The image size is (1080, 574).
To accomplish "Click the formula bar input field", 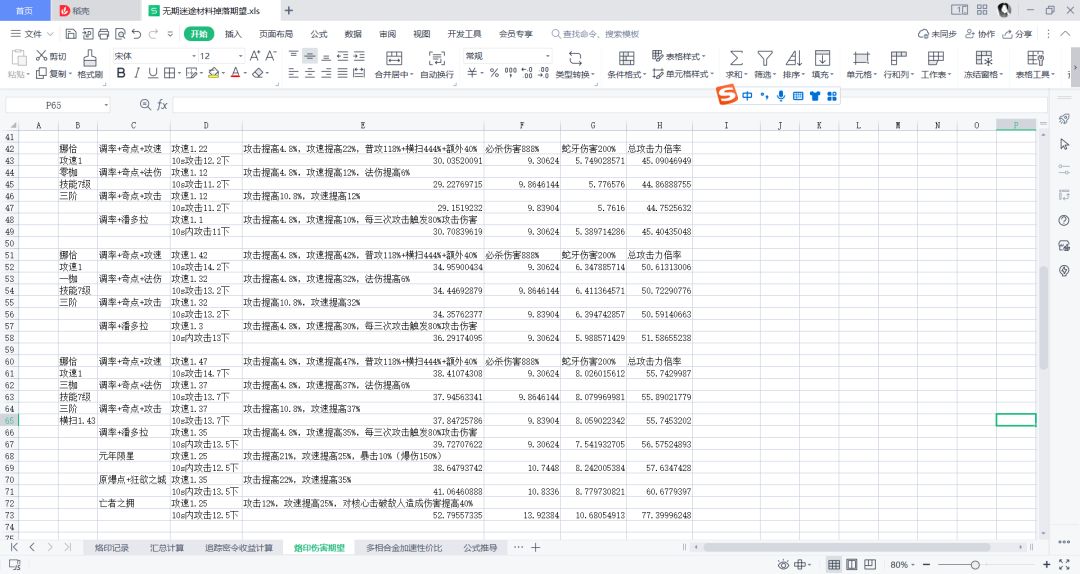I will point(609,105).
